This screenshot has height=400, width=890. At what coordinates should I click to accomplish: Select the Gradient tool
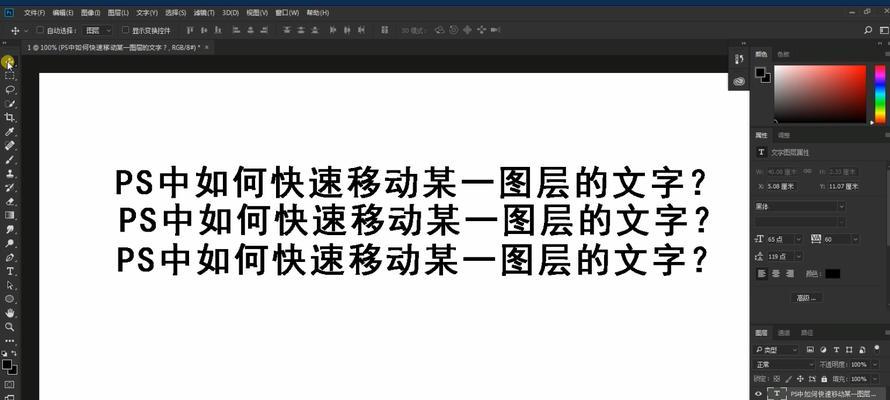click(x=10, y=215)
